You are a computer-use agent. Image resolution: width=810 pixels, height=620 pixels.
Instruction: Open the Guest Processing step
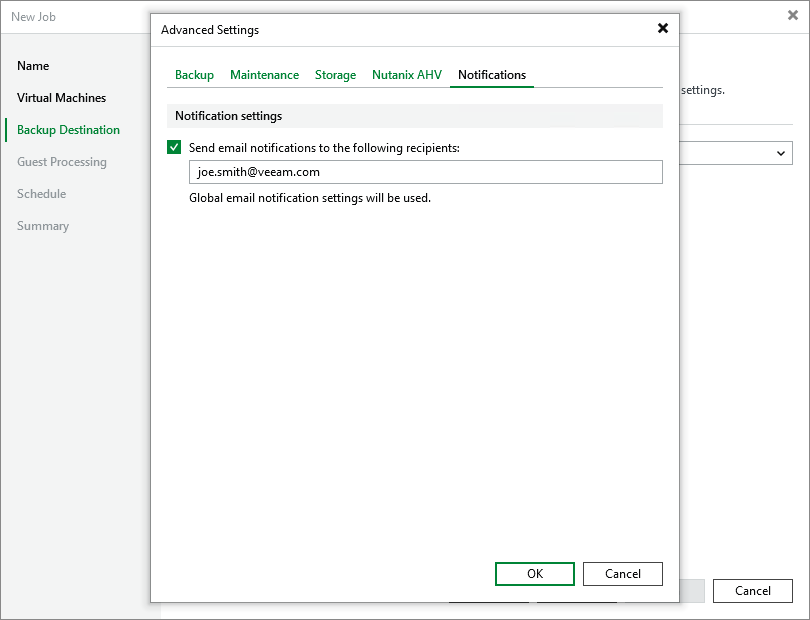tap(62, 162)
